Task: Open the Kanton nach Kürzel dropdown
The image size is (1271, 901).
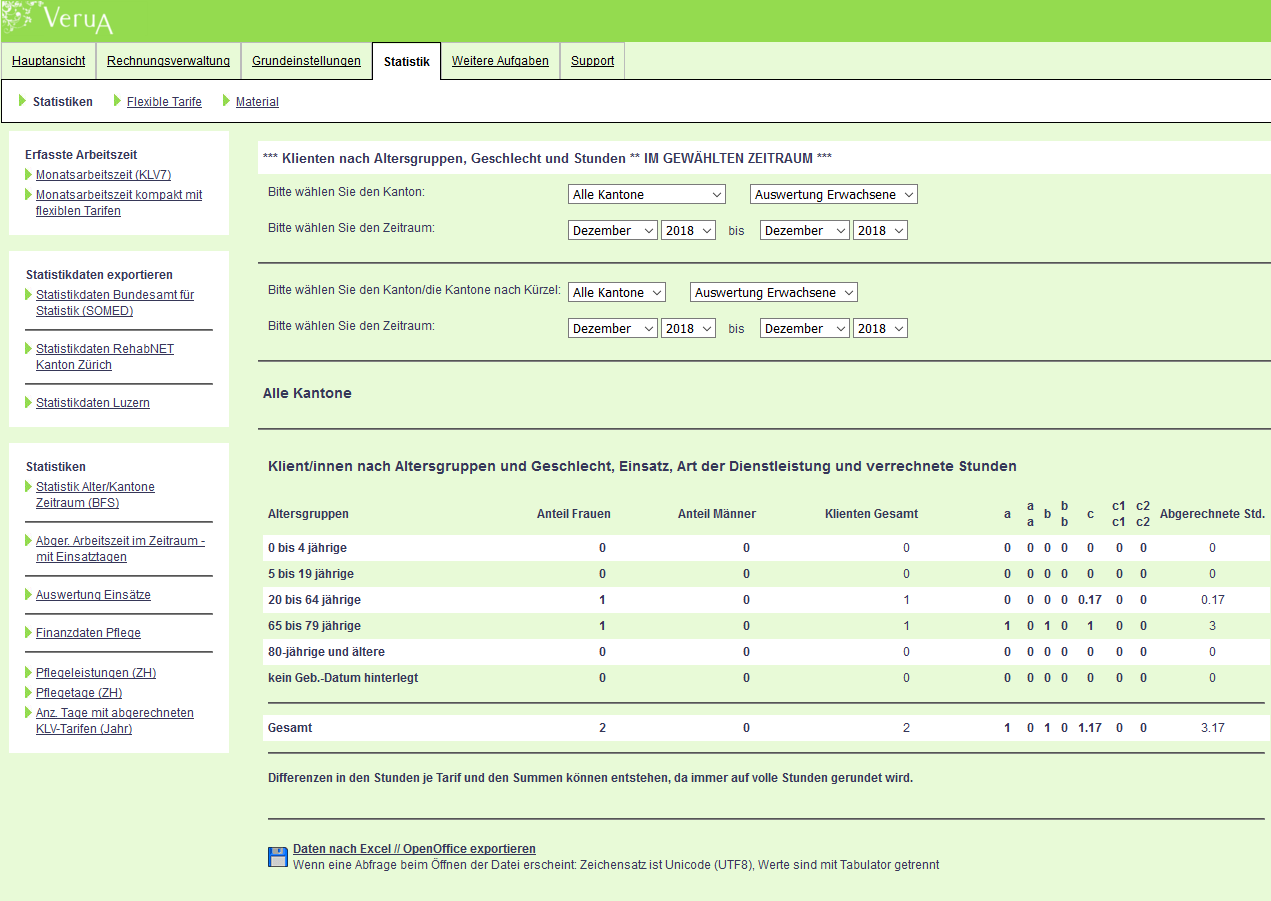Action: point(616,292)
